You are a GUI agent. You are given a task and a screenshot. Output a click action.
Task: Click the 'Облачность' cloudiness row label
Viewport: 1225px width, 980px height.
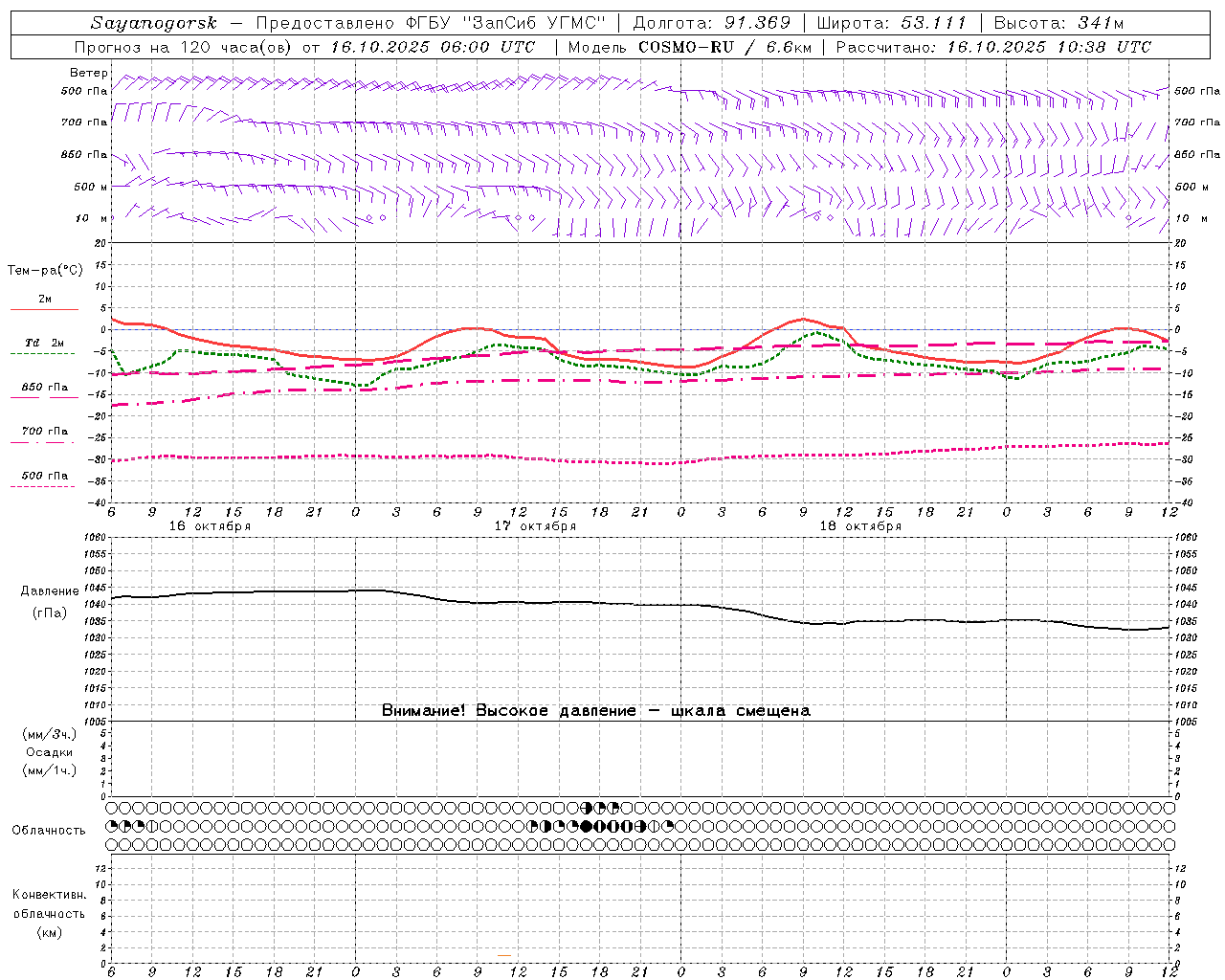(49, 831)
